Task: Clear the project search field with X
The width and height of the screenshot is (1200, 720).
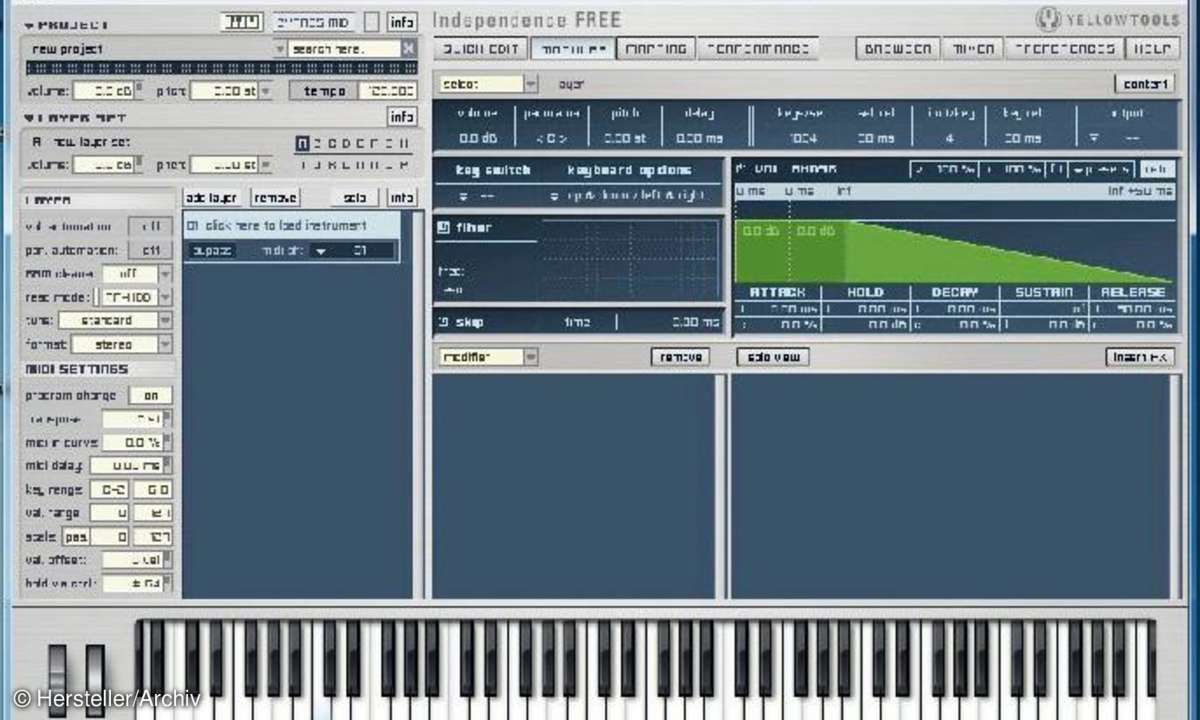Action: click(x=408, y=48)
